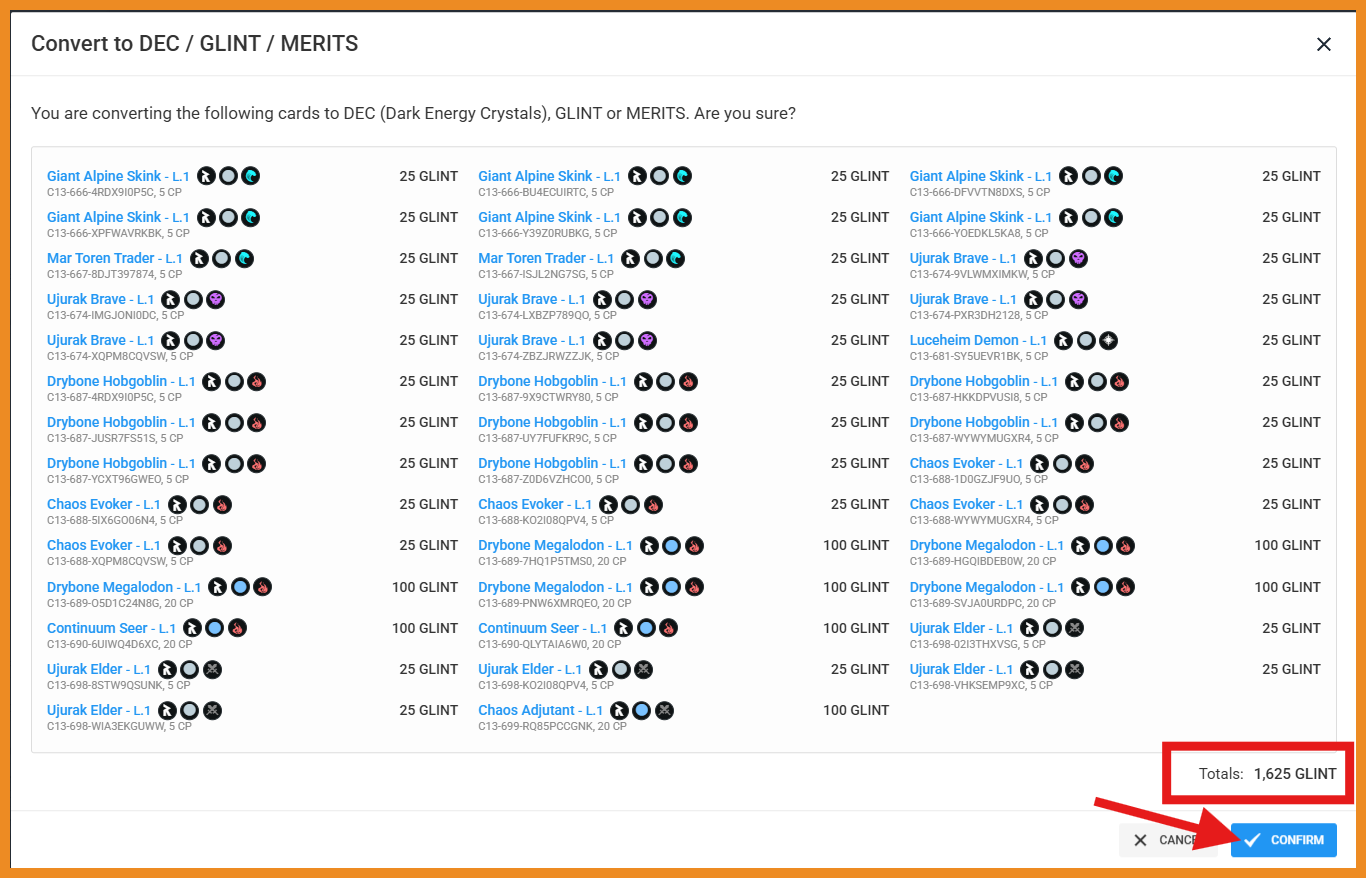Click the card ID text 'C13-681-SY5UEVR1BK, 5 CP'

[x=980, y=356]
